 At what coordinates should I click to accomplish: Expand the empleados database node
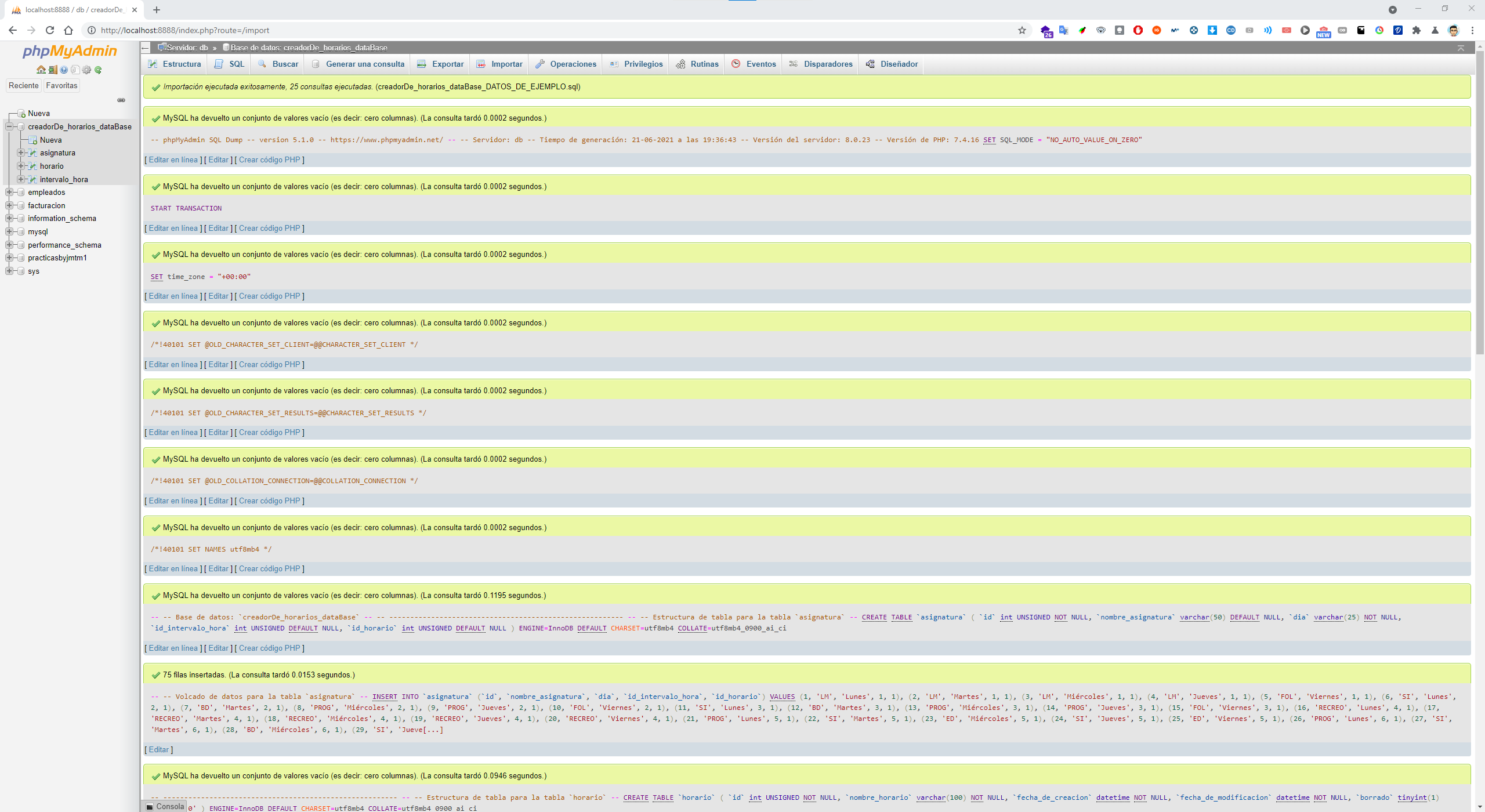pos(9,192)
